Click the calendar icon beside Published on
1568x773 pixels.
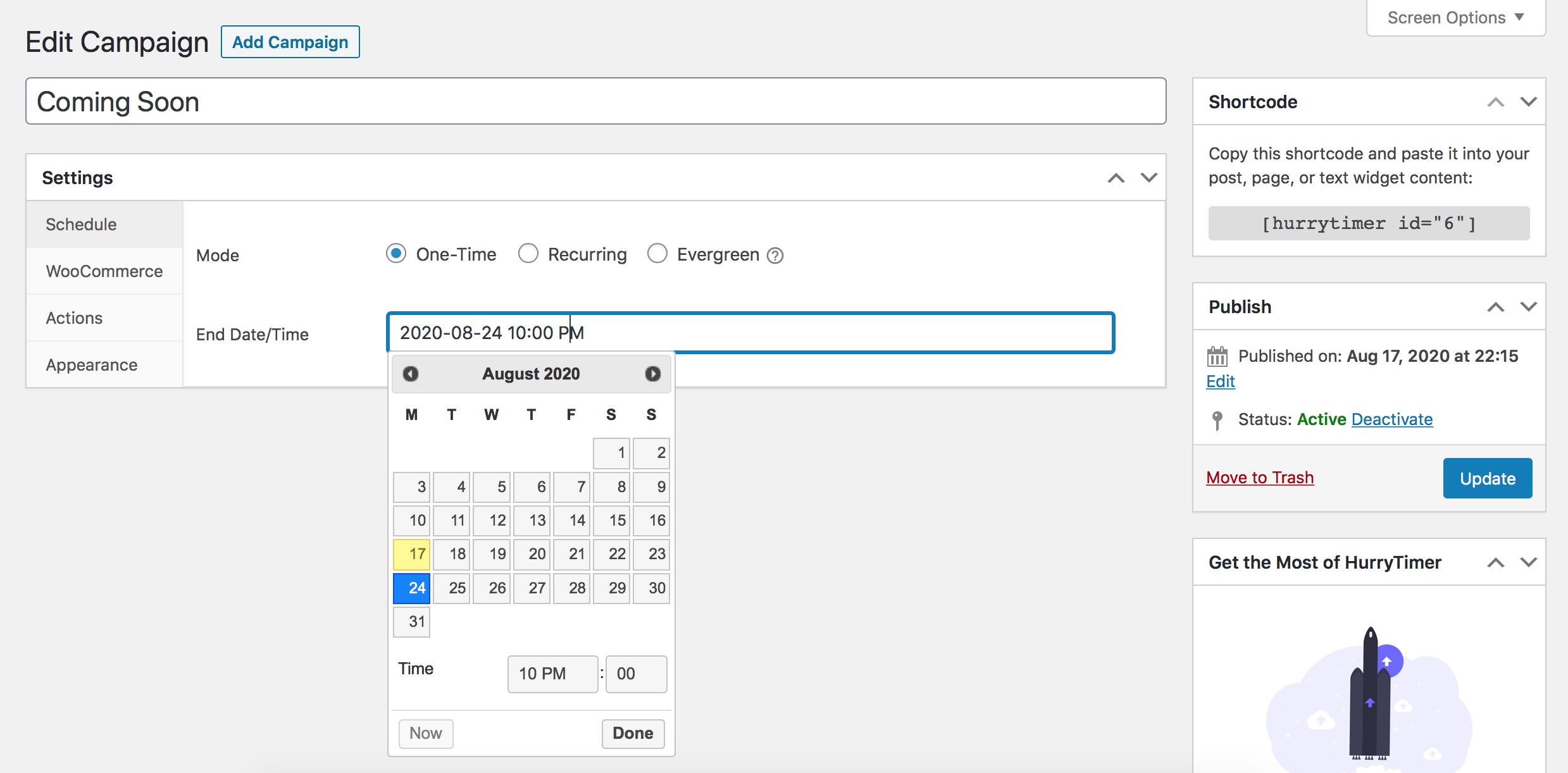pos(1217,357)
